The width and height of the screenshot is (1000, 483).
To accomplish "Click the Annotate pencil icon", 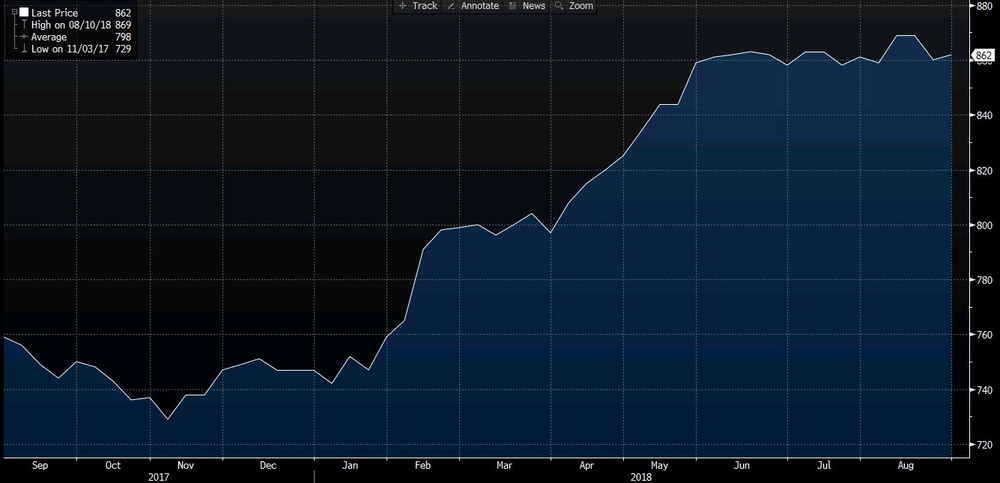I will [x=450, y=6].
